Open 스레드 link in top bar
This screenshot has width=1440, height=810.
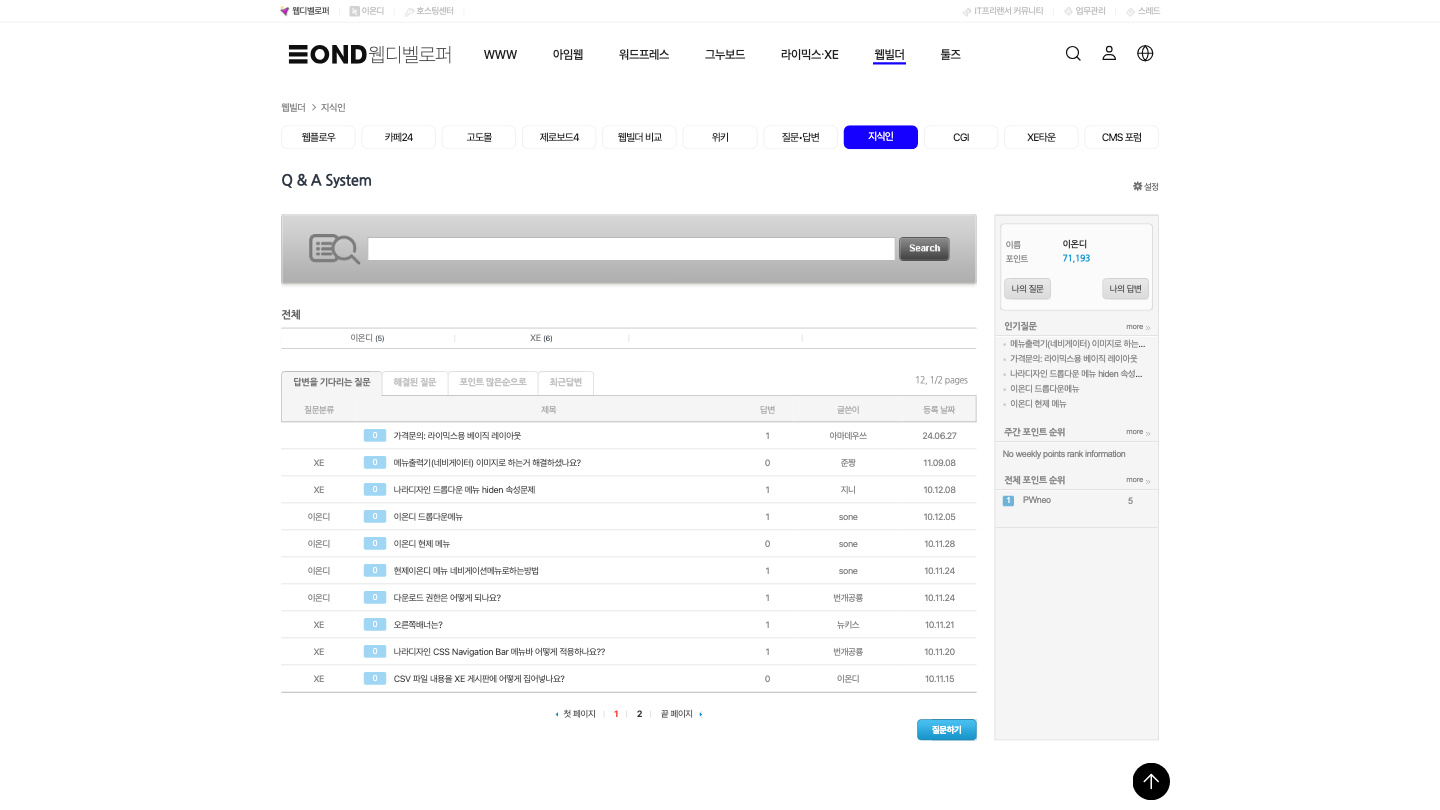(1143, 11)
